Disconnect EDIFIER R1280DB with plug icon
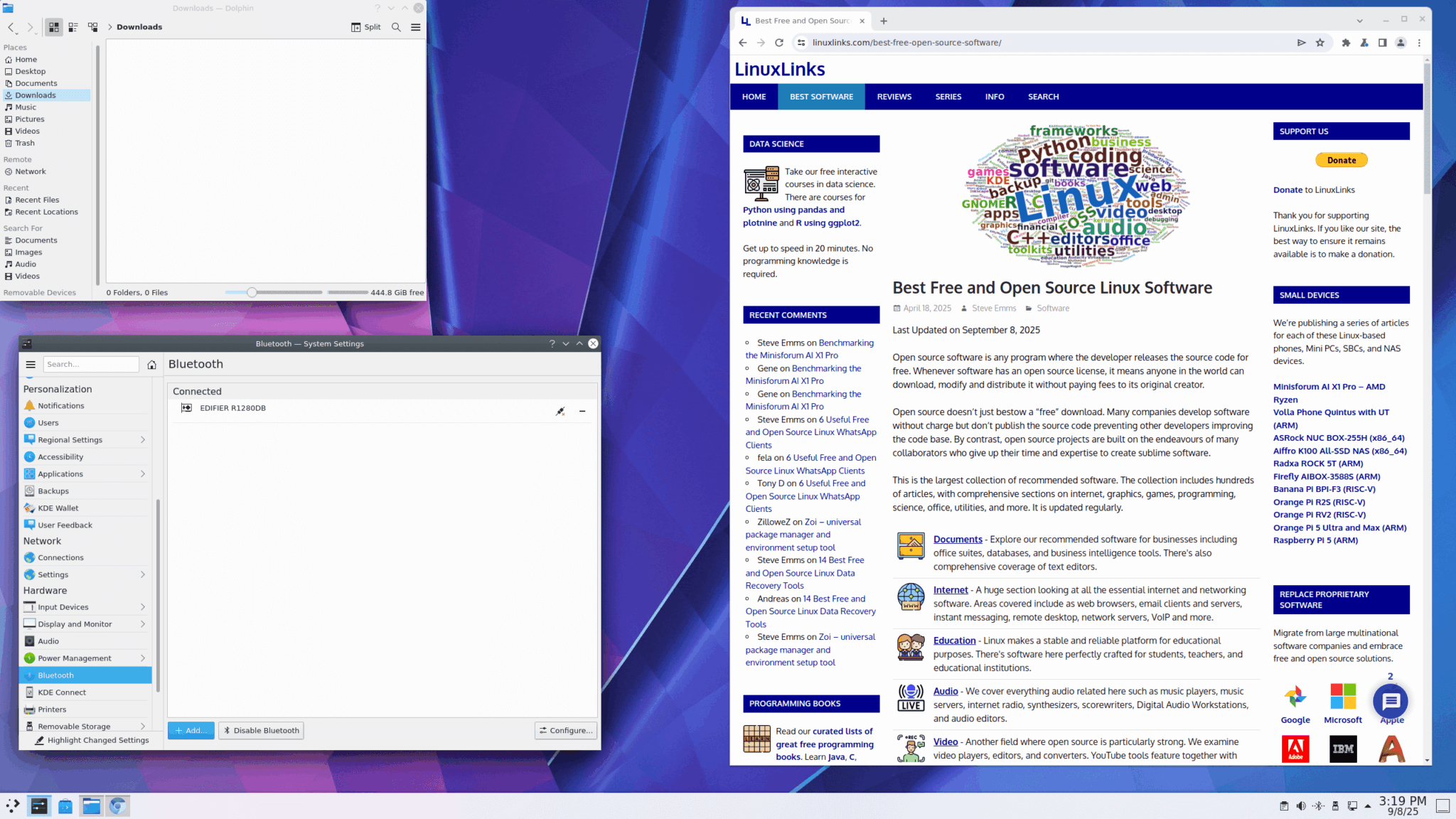 [560, 411]
